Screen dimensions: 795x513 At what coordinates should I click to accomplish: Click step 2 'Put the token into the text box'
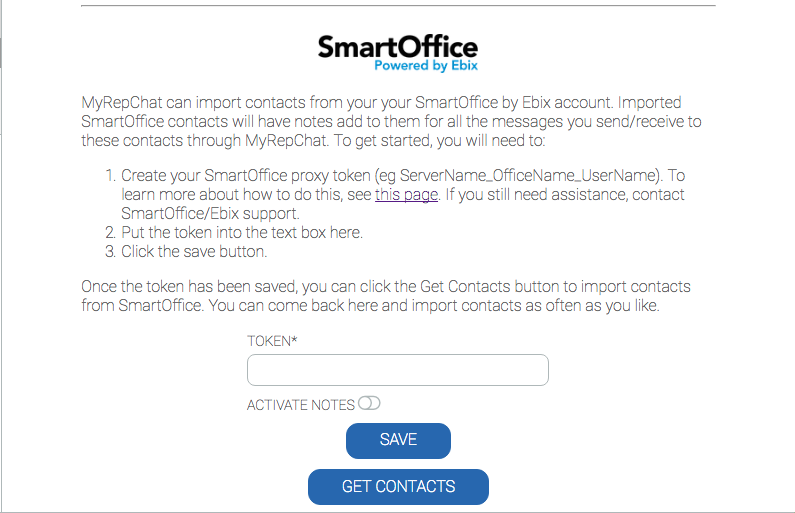point(234,233)
